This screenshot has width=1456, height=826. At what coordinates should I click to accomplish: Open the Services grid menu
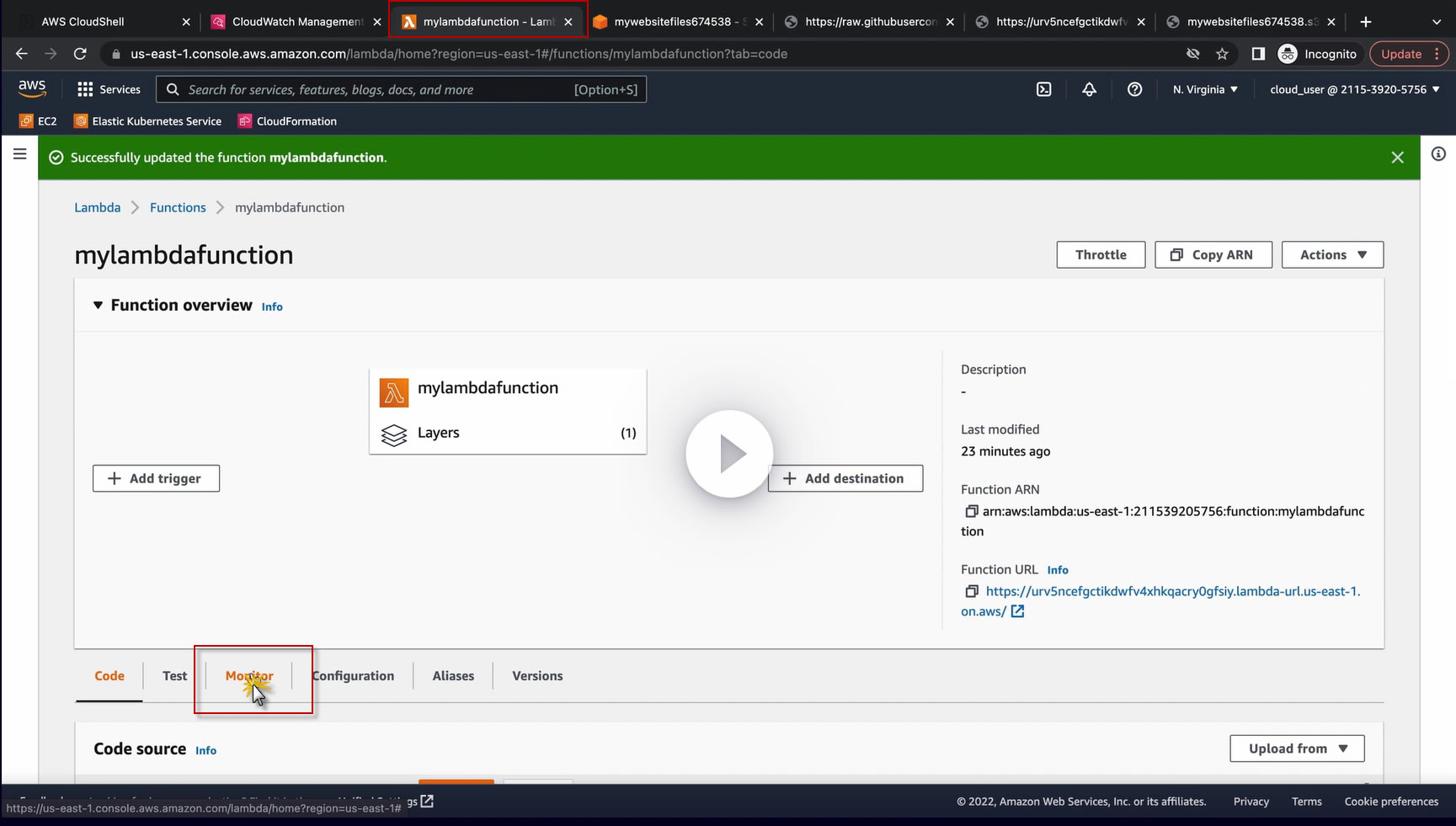[x=109, y=89]
